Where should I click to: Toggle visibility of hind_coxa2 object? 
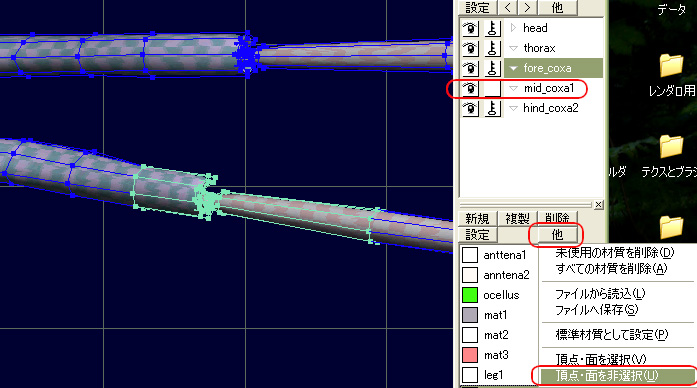(x=470, y=108)
